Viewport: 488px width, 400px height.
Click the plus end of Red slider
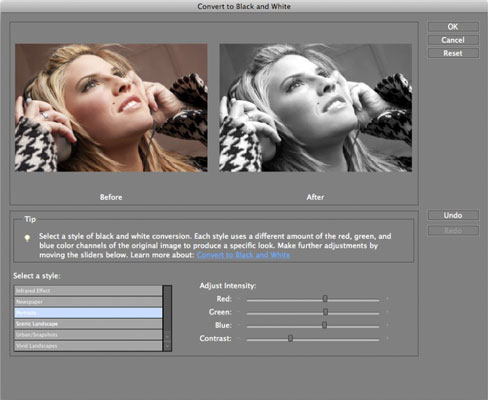[x=387, y=299]
